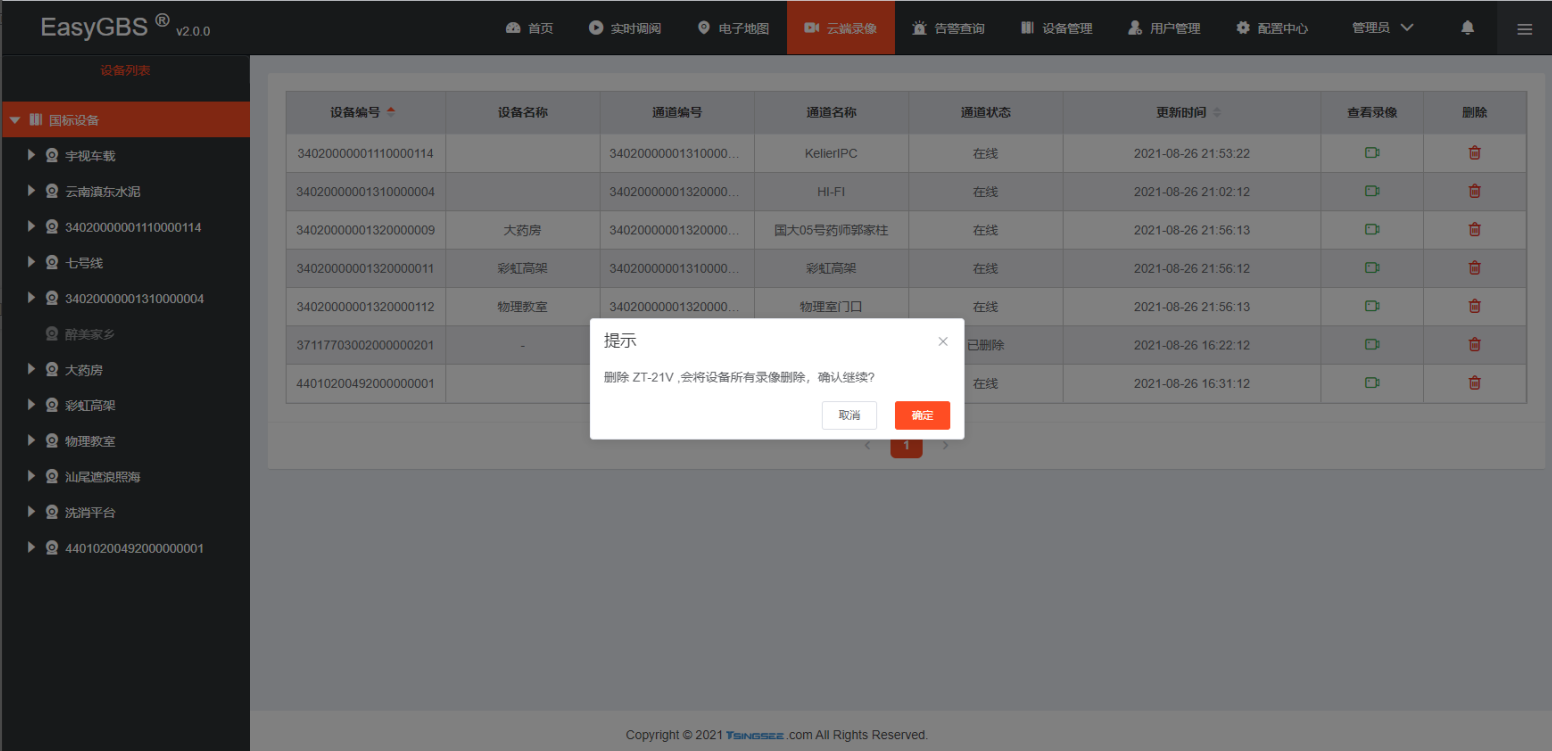Expand the 34020000001310000004 tree node
1552x751 pixels.
(x=32, y=298)
